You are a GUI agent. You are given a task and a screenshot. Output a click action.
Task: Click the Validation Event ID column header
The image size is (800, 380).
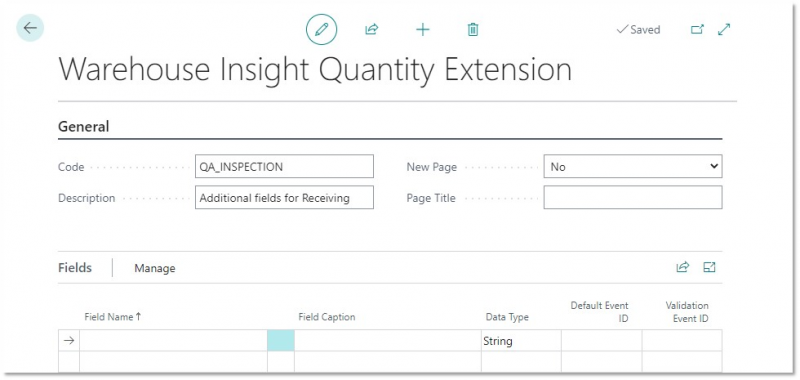[x=687, y=312]
